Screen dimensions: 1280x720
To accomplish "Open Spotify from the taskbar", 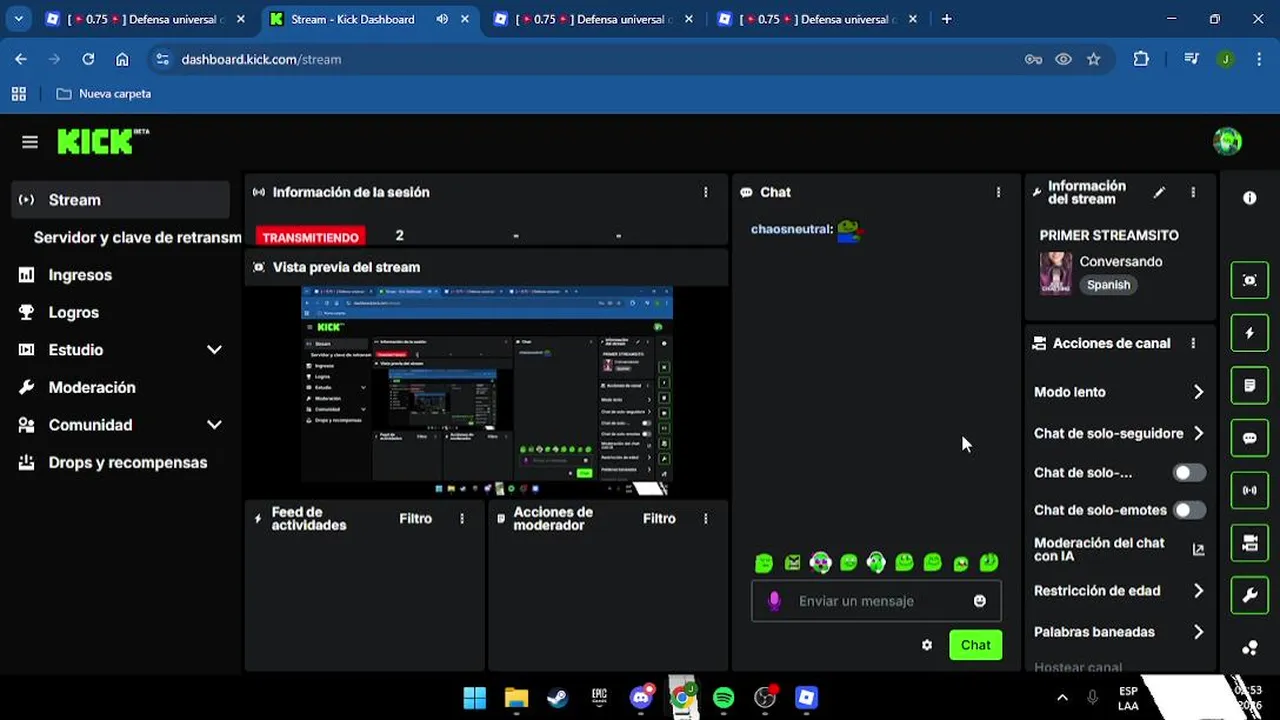I will (724, 697).
